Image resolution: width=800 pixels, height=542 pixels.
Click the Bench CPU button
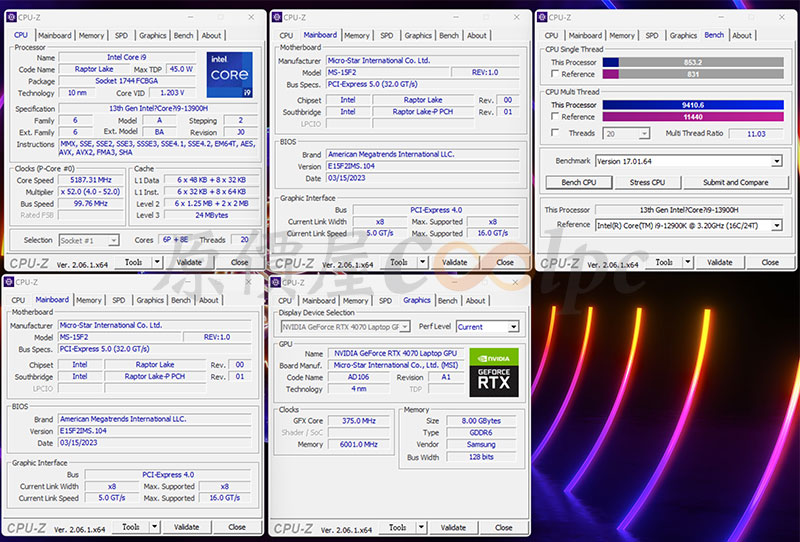click(x=579, y=182)
